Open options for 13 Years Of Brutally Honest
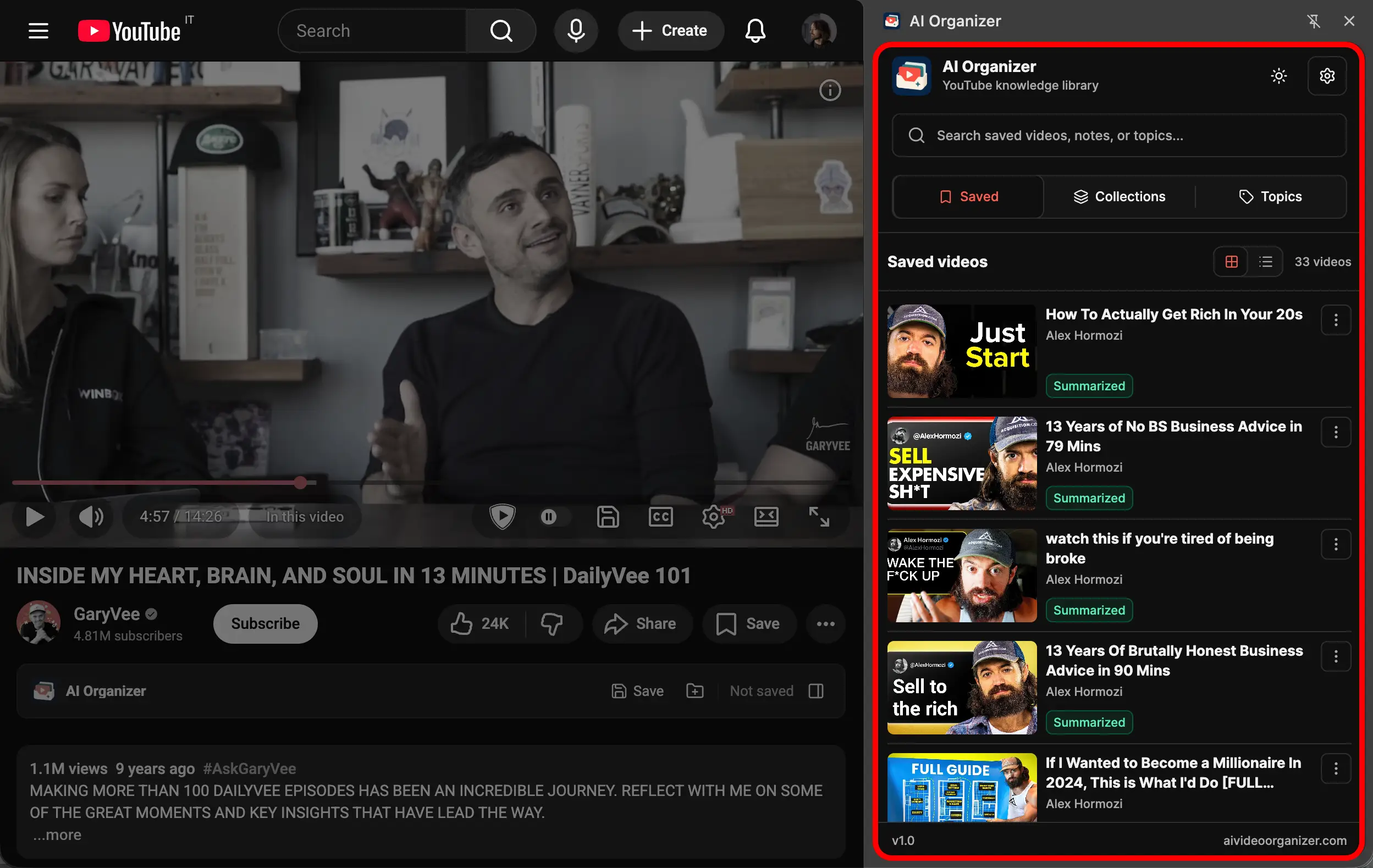The image size is (1373, 868). 1336,657
